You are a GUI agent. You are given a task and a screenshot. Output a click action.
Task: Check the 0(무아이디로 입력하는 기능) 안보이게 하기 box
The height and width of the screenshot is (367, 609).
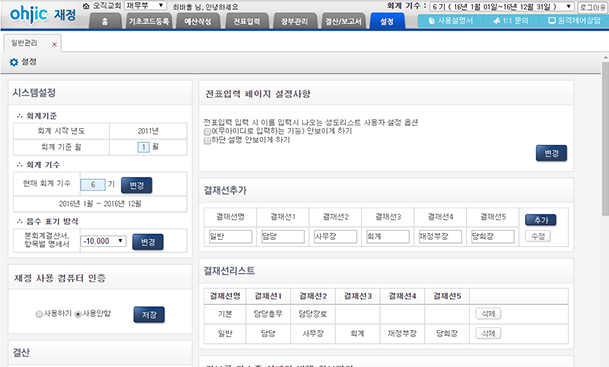tap(207, 132)
